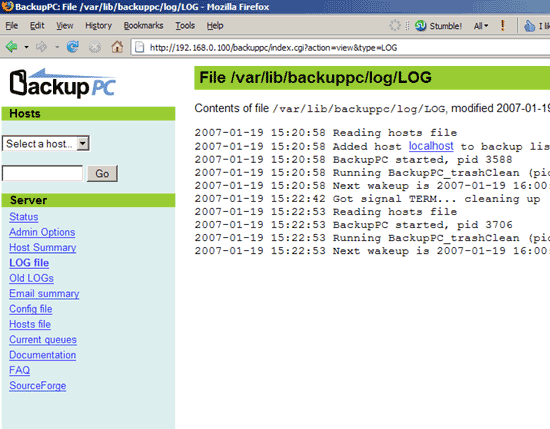Image resolution: width=550 pixels, height=429 pixels.
Task: Click the BackupPC logo
Action: [63, 83]
